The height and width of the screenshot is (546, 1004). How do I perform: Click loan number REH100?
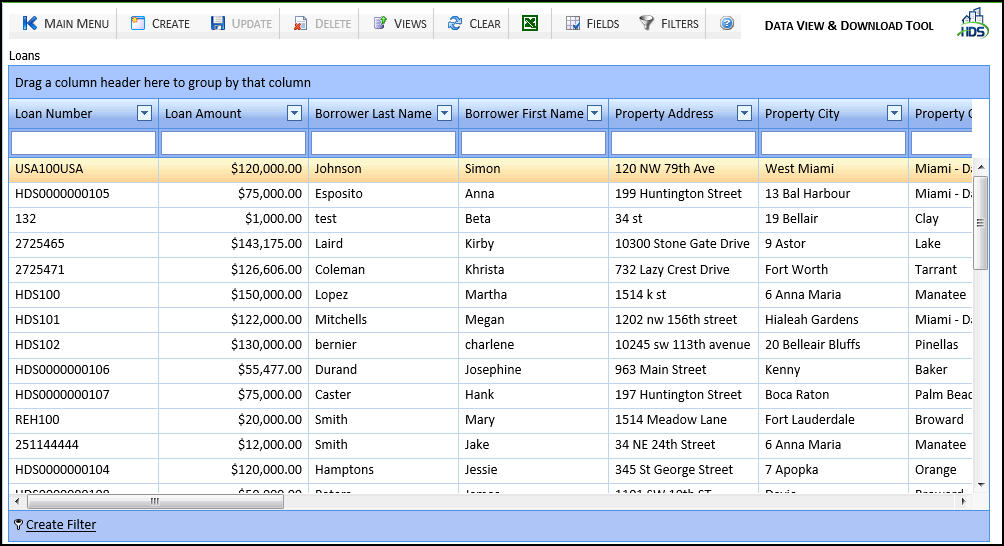tap(83, 419)
